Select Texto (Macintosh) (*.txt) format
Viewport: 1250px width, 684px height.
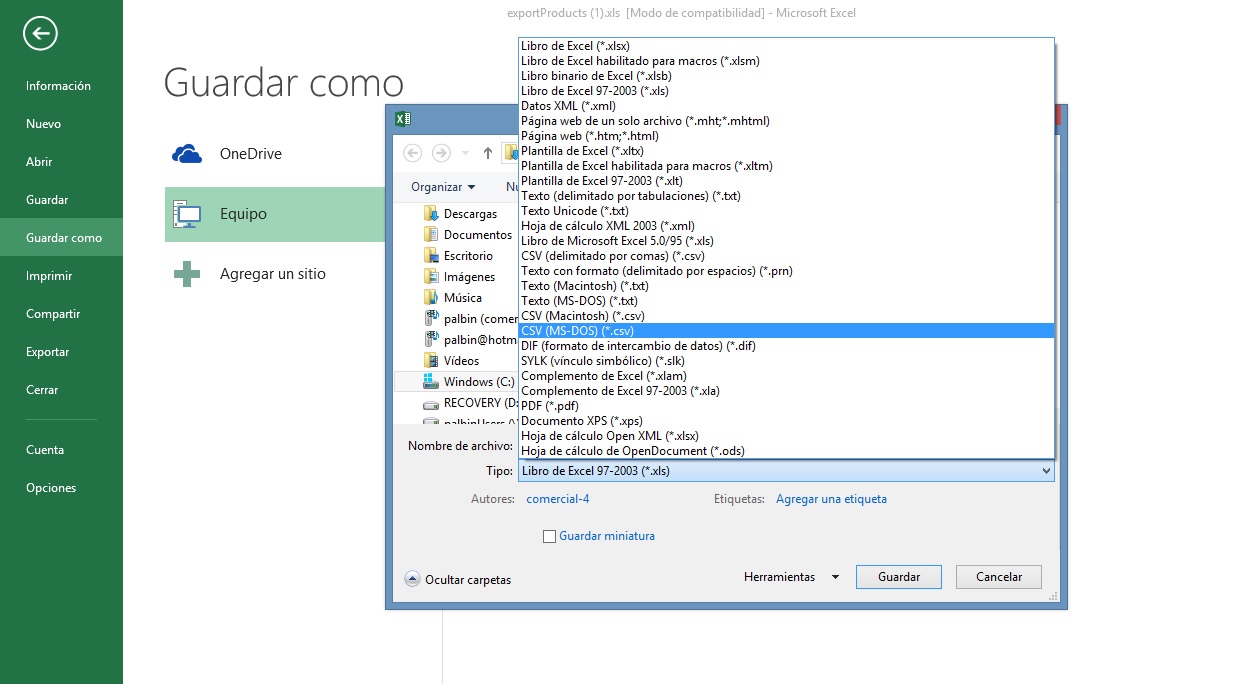click(x=786, y=285)
